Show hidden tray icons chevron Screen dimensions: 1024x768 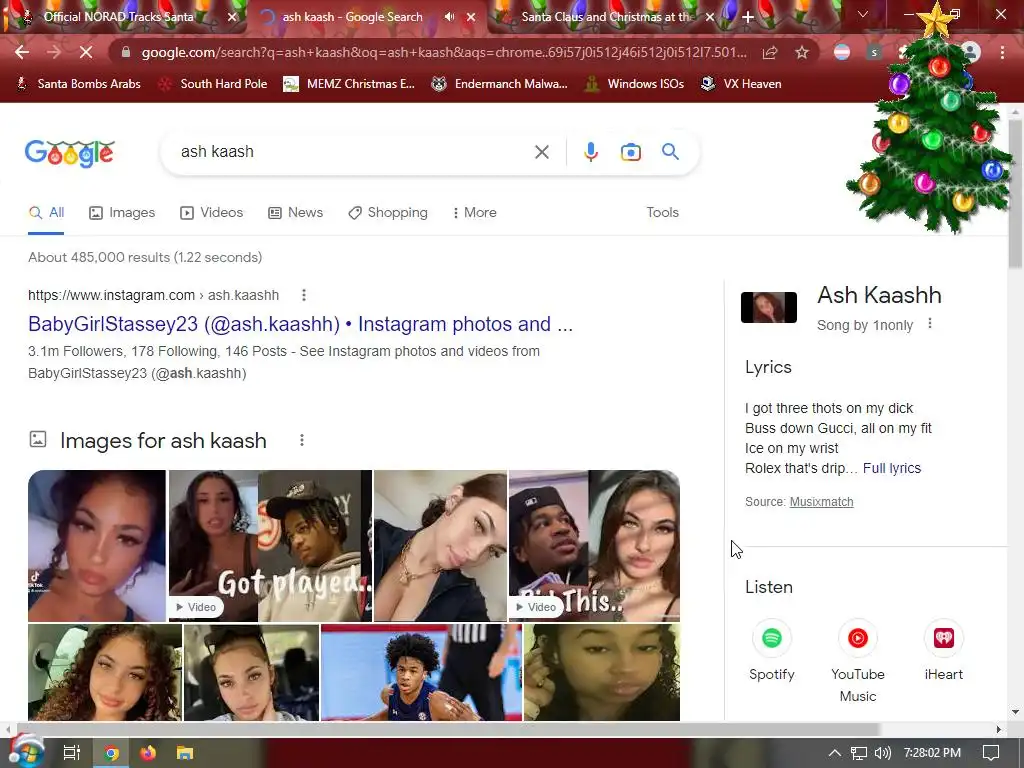pos(834,753)
